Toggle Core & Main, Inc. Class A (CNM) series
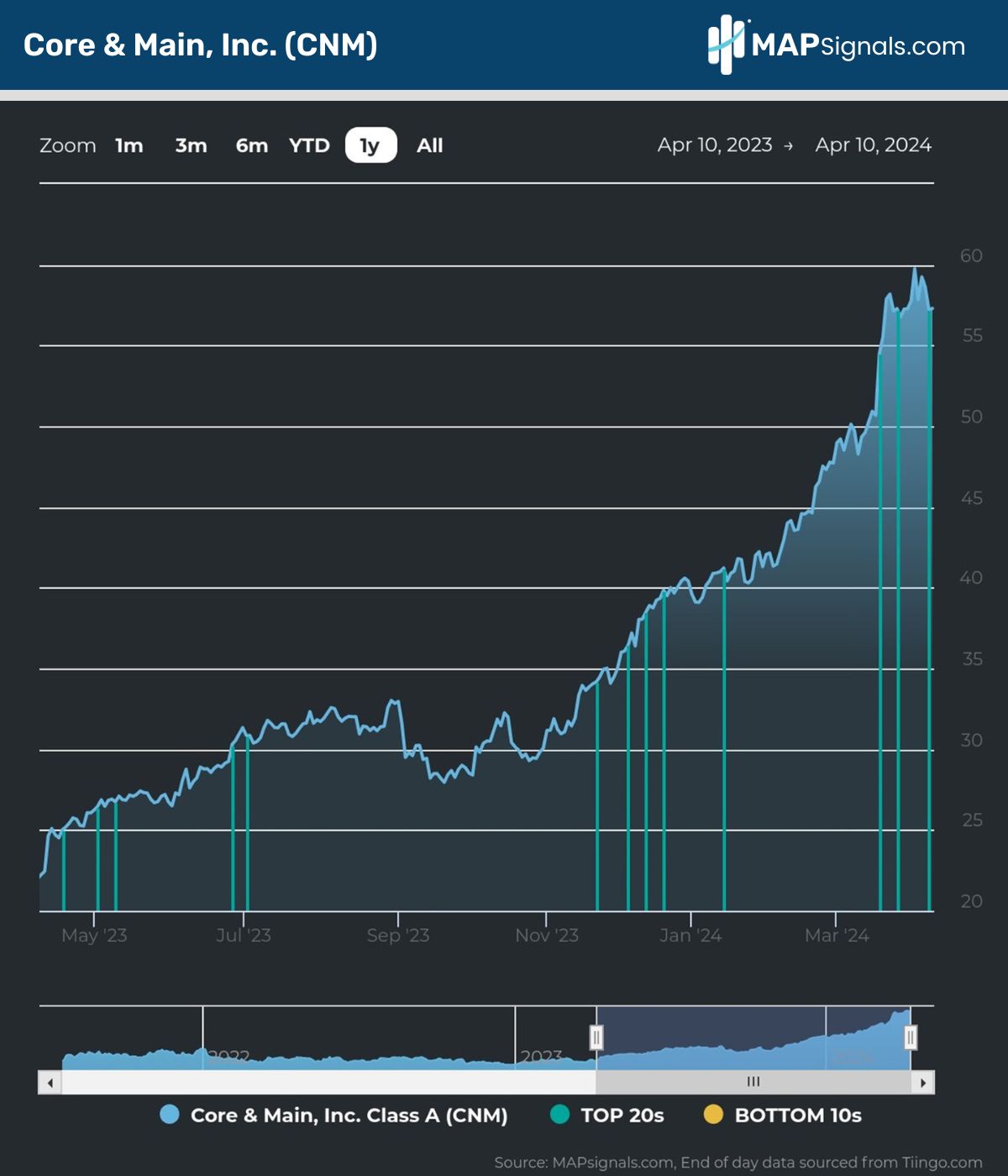The height and width of the screenshot is (1176, 1008). (x=333, y=1116)
